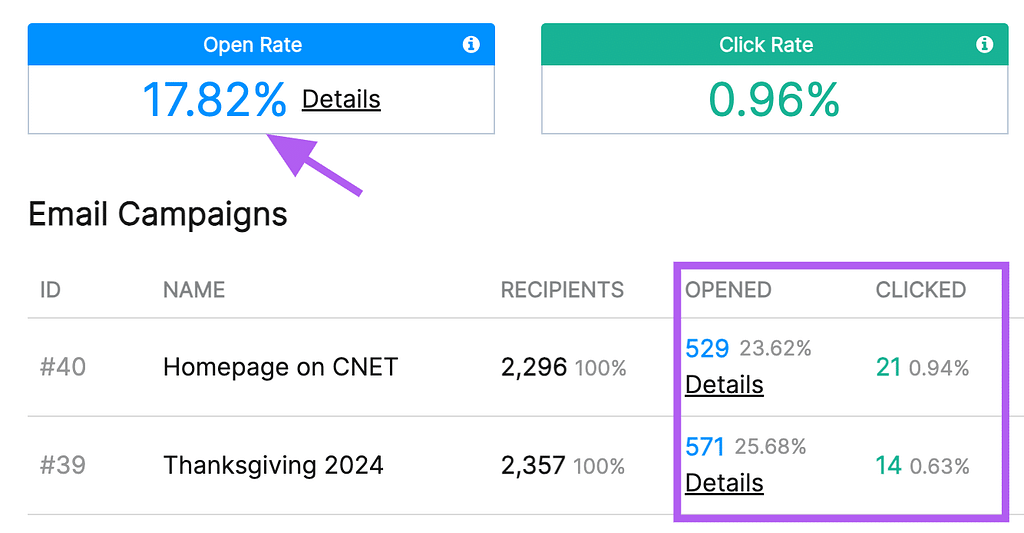Open Details for Thanksgiving 2024 campaign
The width and height of the screenshot is (1024, 533).
(x=724, y=483)
